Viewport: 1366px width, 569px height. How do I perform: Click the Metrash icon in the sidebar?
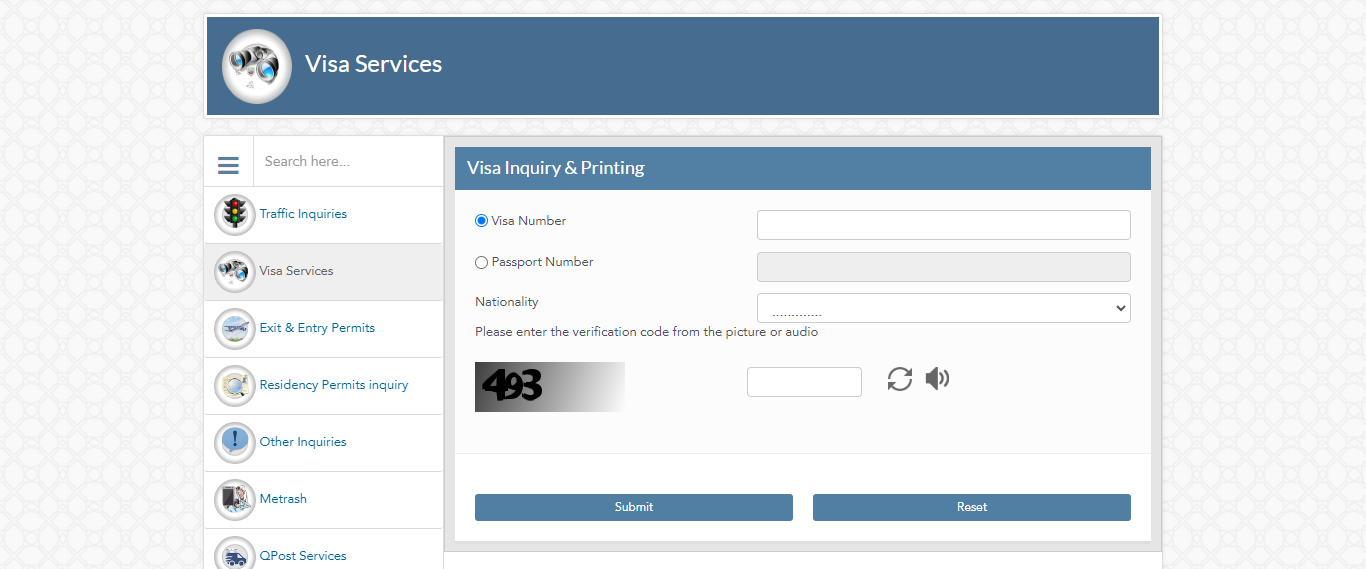pos(235,499)
